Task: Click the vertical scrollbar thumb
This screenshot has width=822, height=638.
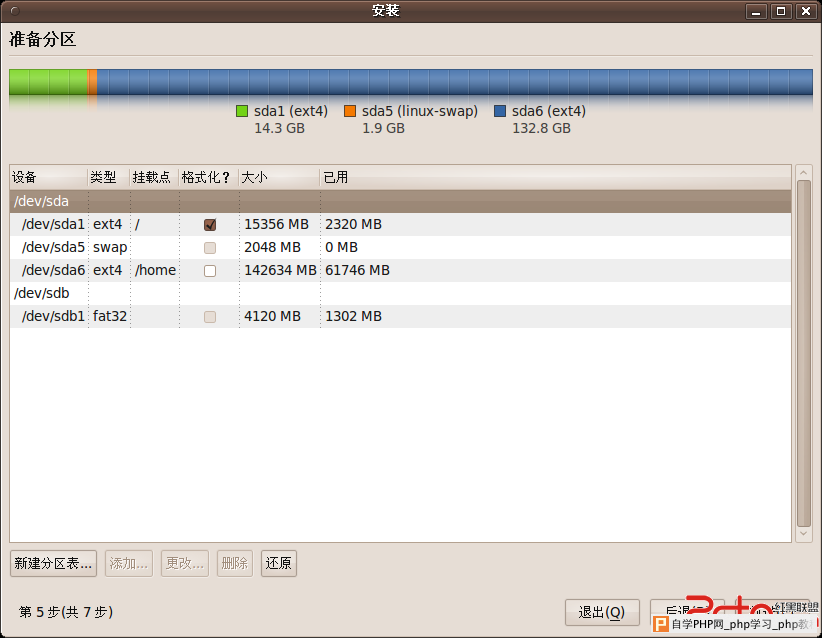Action: click(x=804, y=353)
